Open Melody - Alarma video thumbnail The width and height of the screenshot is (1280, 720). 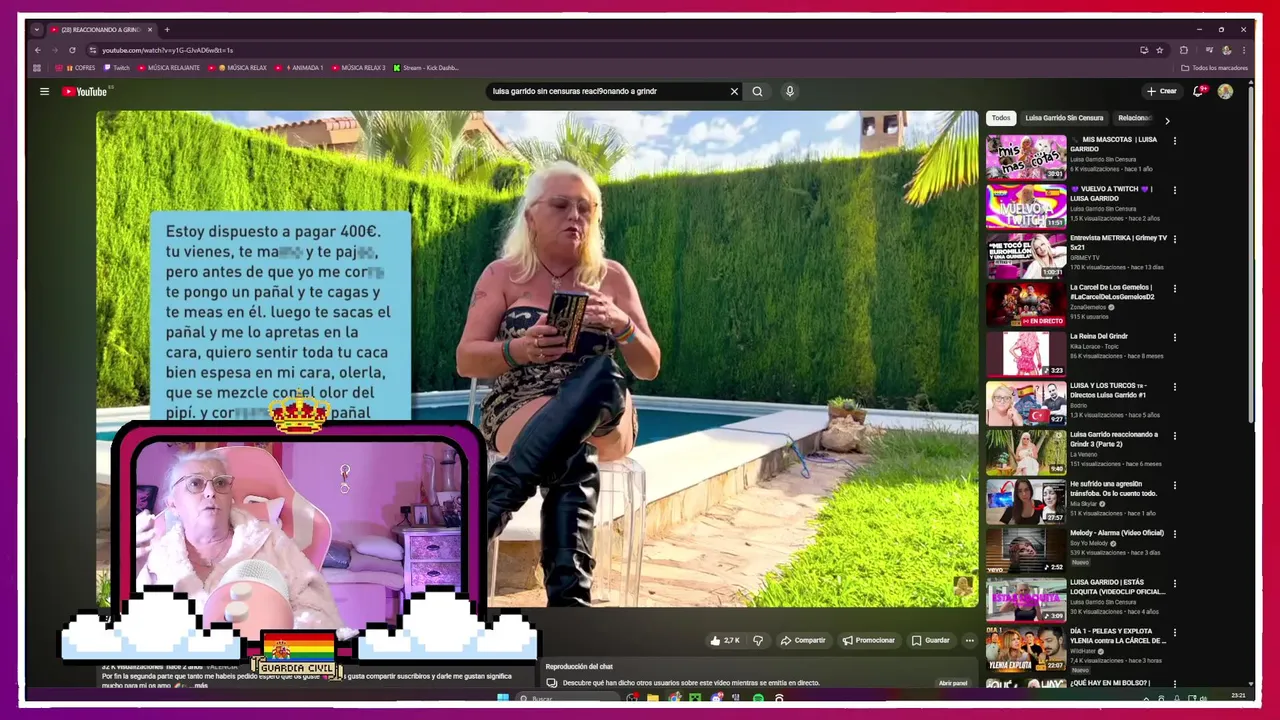(x=1026, y=550)
